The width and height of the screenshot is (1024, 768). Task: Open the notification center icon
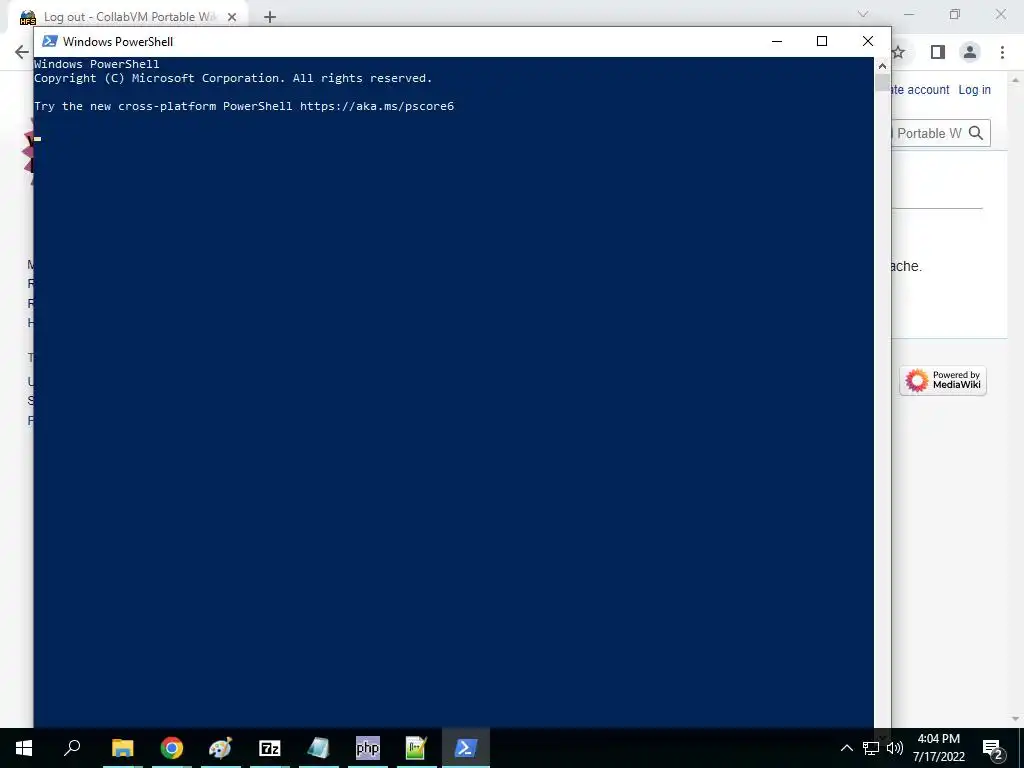[993, 748]
